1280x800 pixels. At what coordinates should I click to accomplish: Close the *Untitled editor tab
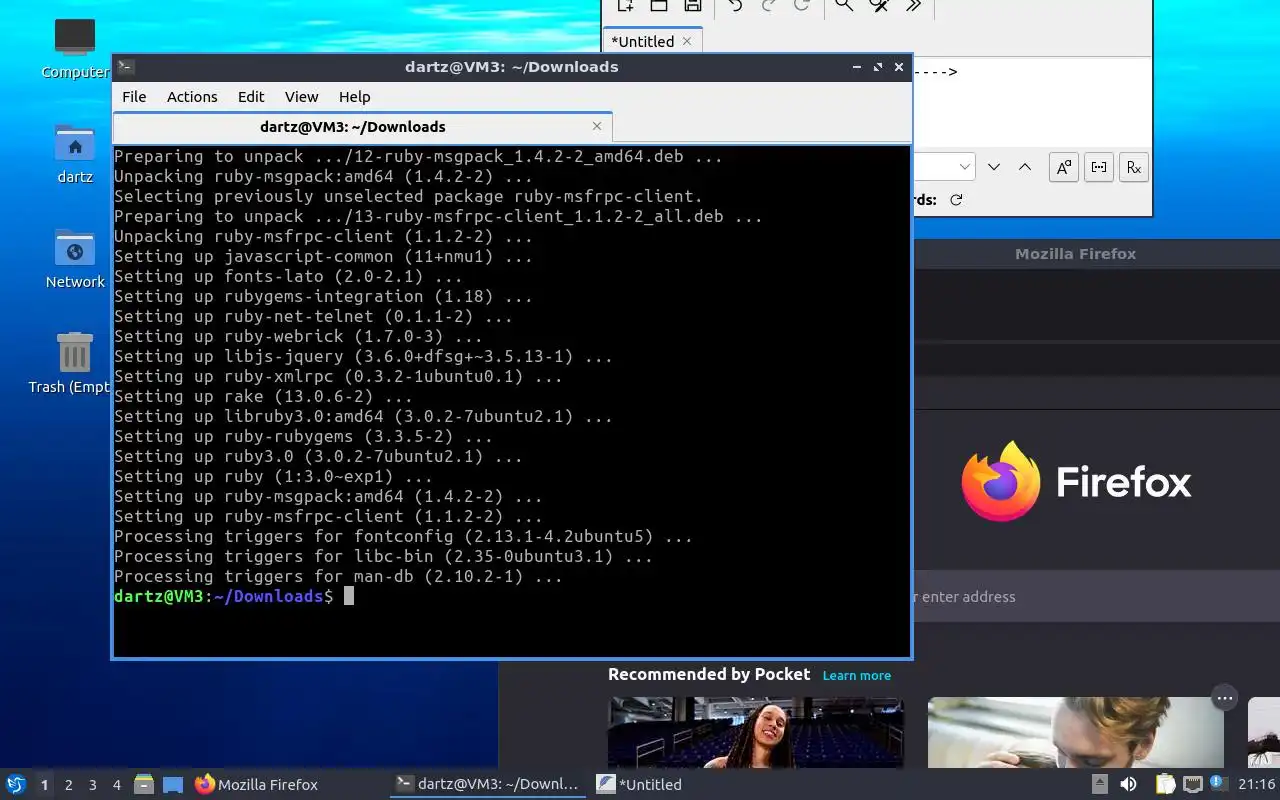(687, 41)
